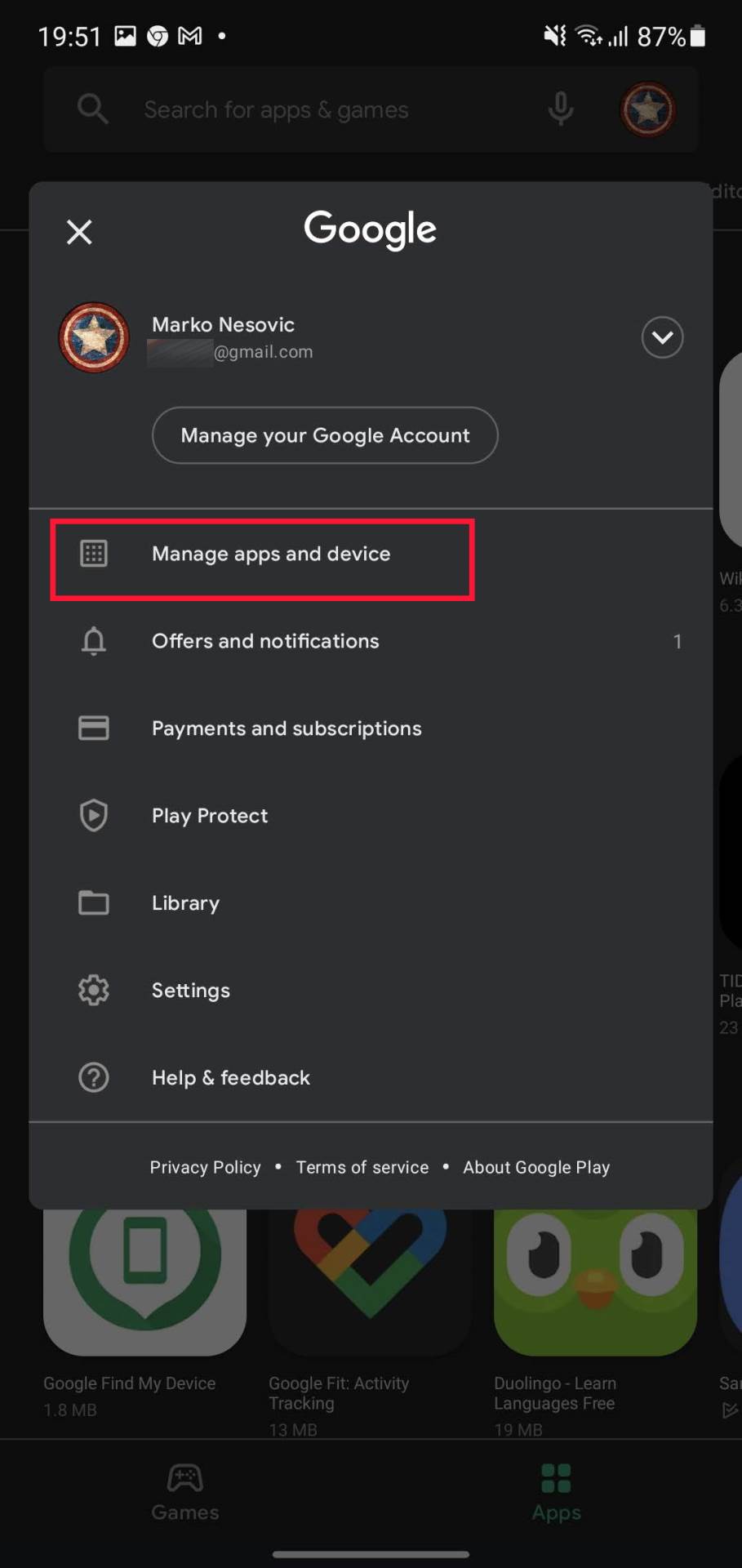Close the Google account menu with X
The width and height of the screenshot is (742, 1568).
click(79, 232)
